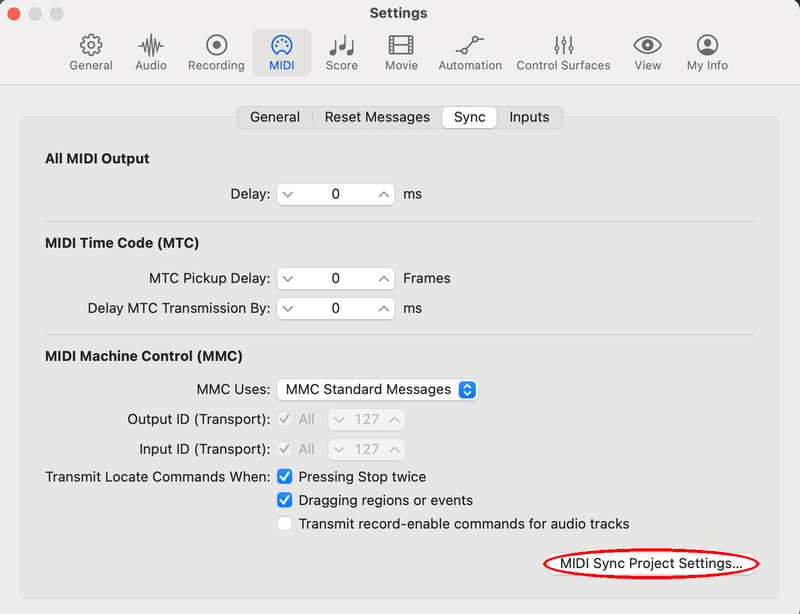The height and width of the screenshot is (614, 800).
Task: Decrease MTC Pickup Delay frames
Action: tap(288, 279)
